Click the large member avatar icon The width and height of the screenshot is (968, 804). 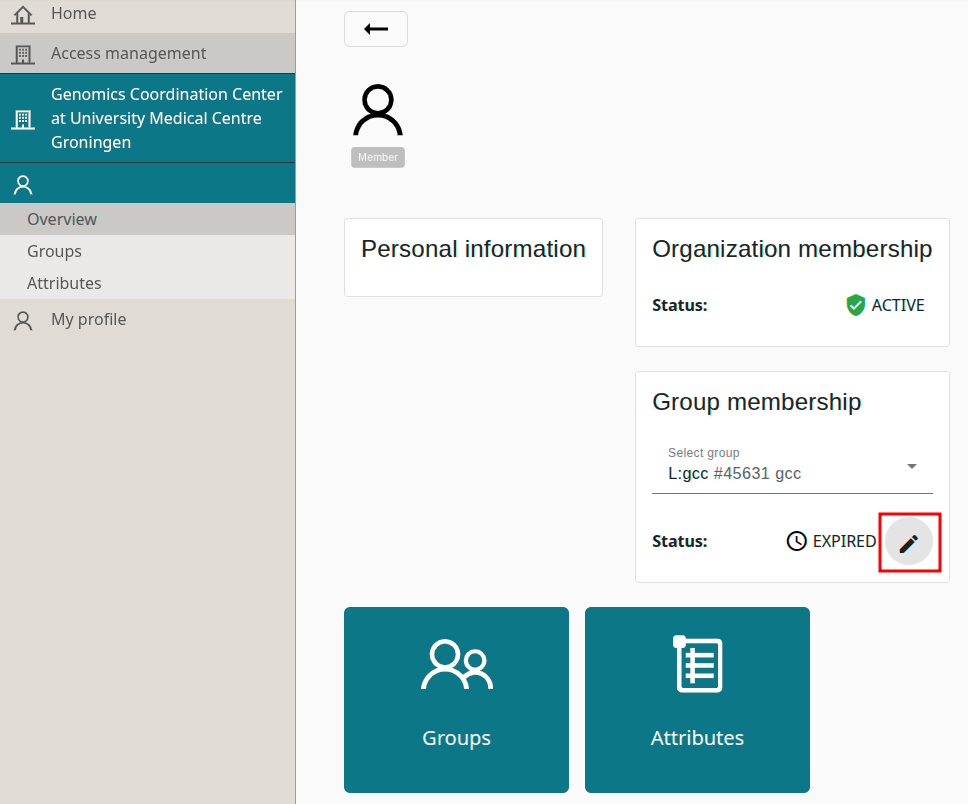coord(378,111)
